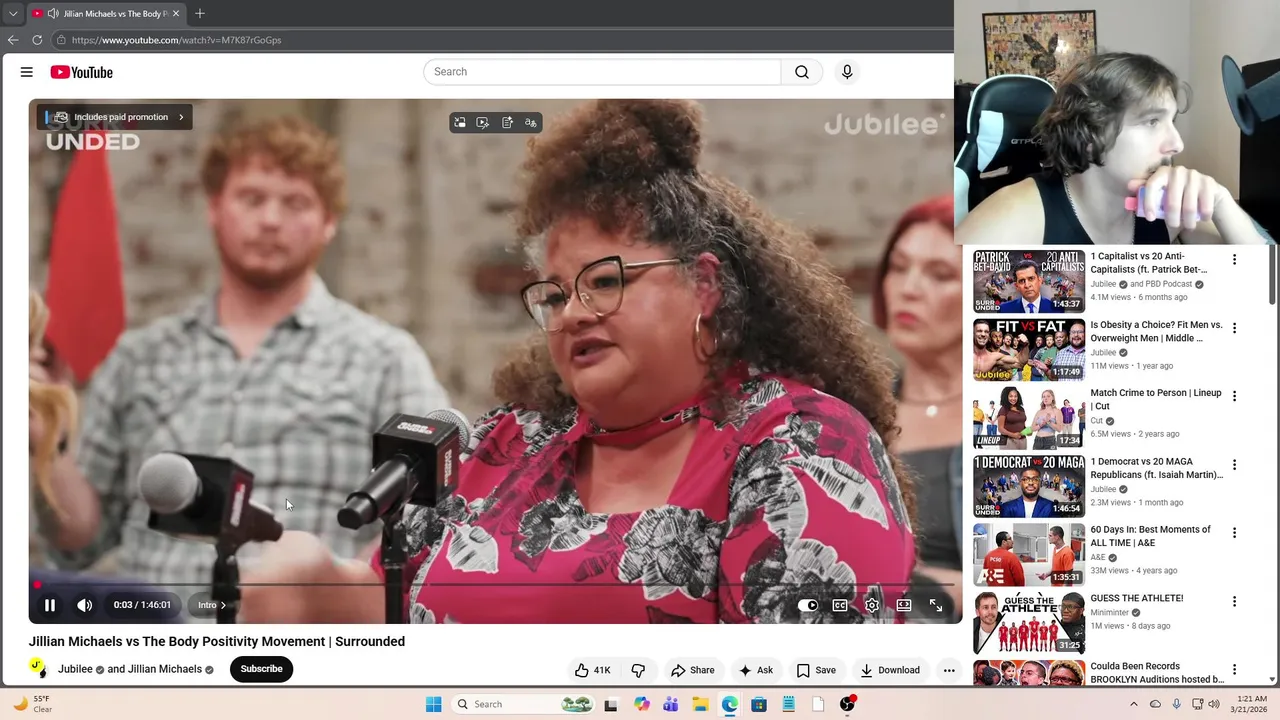Open GUESS THE ATHLETE video title

pos(1137,598)
